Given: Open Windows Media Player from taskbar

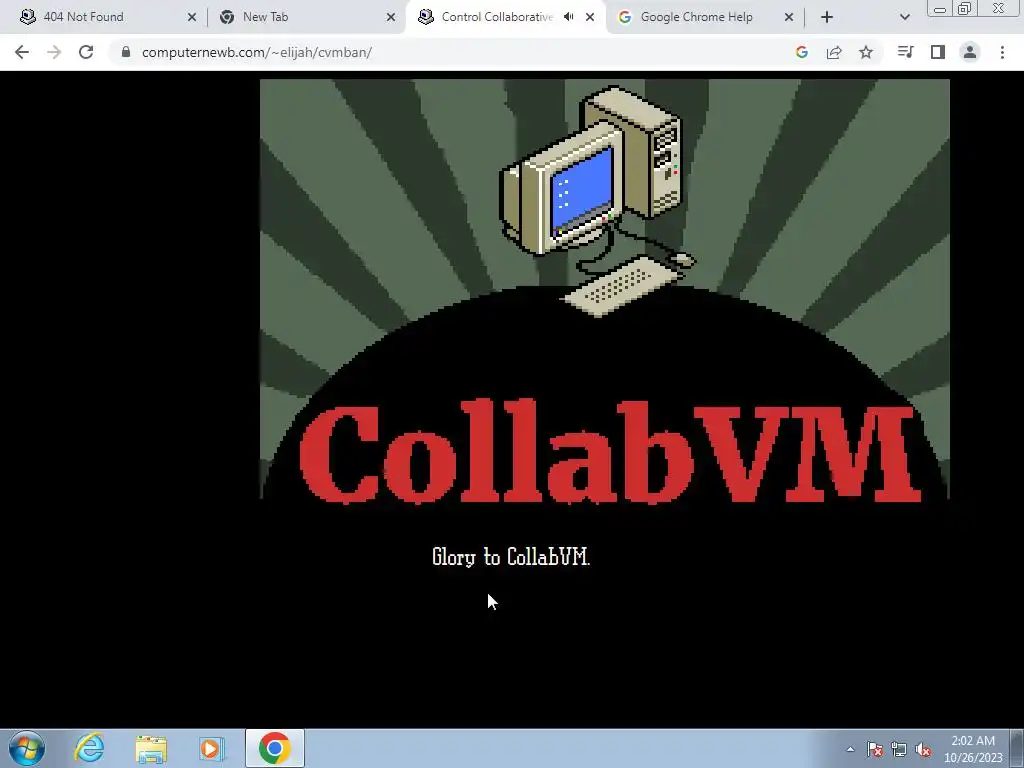Looking at the screenshot, I should [212, 748].
